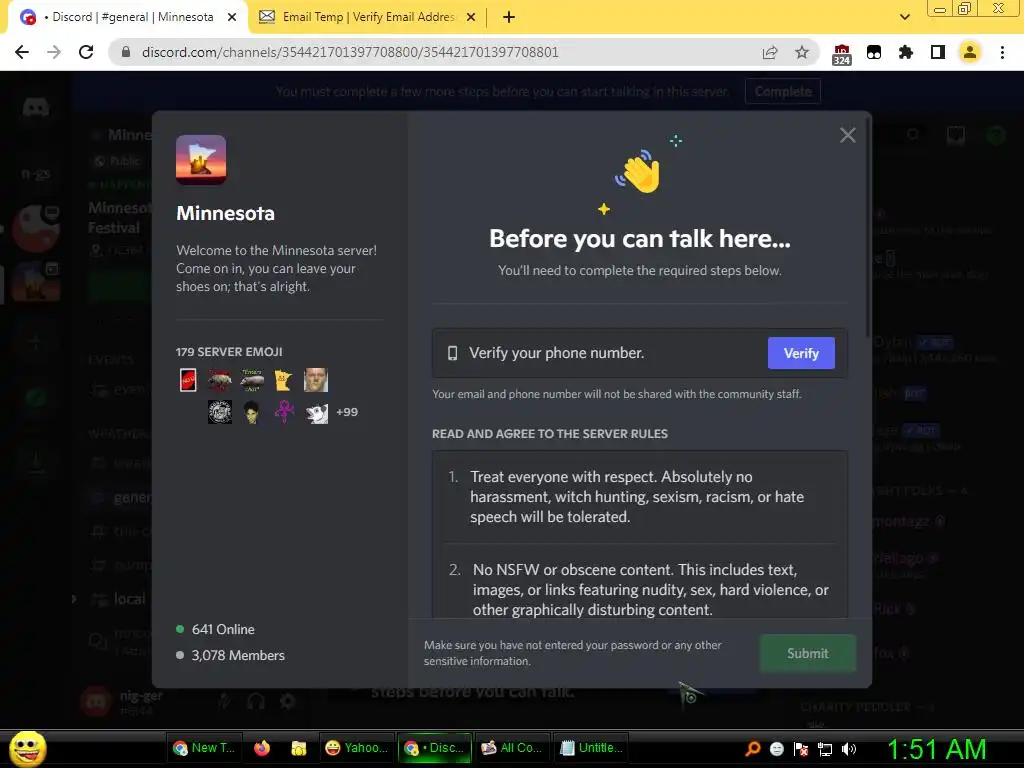Click the dialog's vertical scrollbar
Image resolution: width=1024 pixels, height=768 pixels.
(868, 225)
